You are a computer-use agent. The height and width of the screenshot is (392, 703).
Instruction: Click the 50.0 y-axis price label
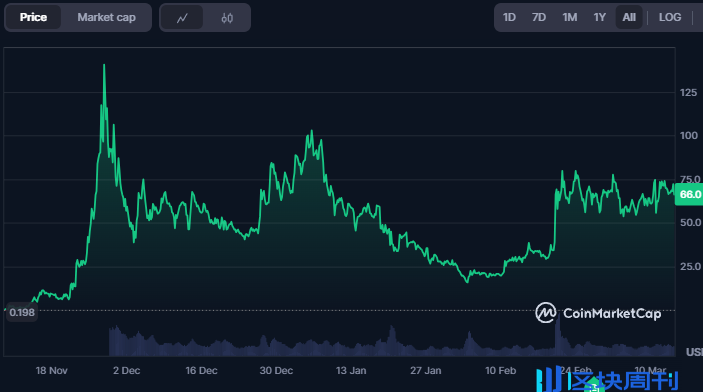690,222
